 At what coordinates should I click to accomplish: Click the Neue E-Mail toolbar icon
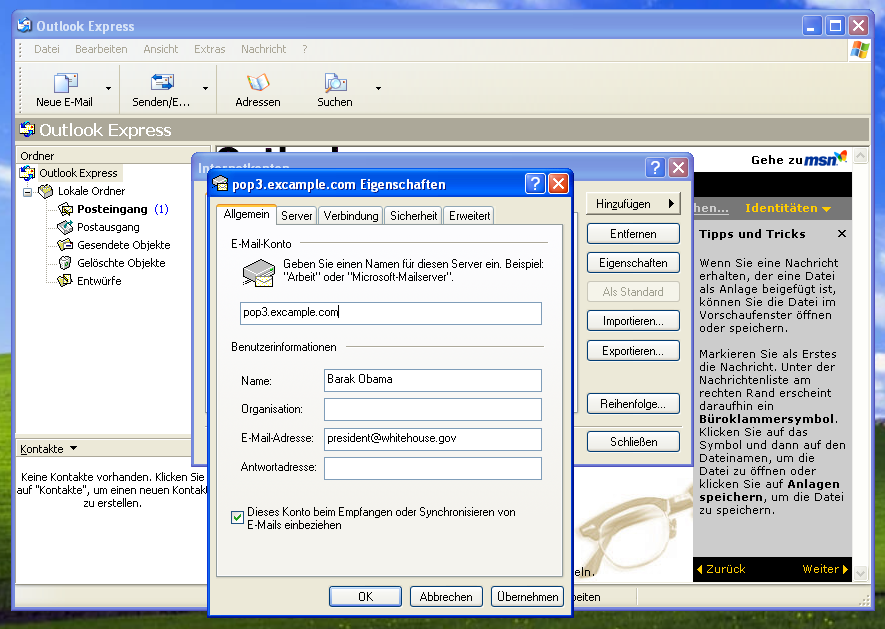(x=65, y=84)
